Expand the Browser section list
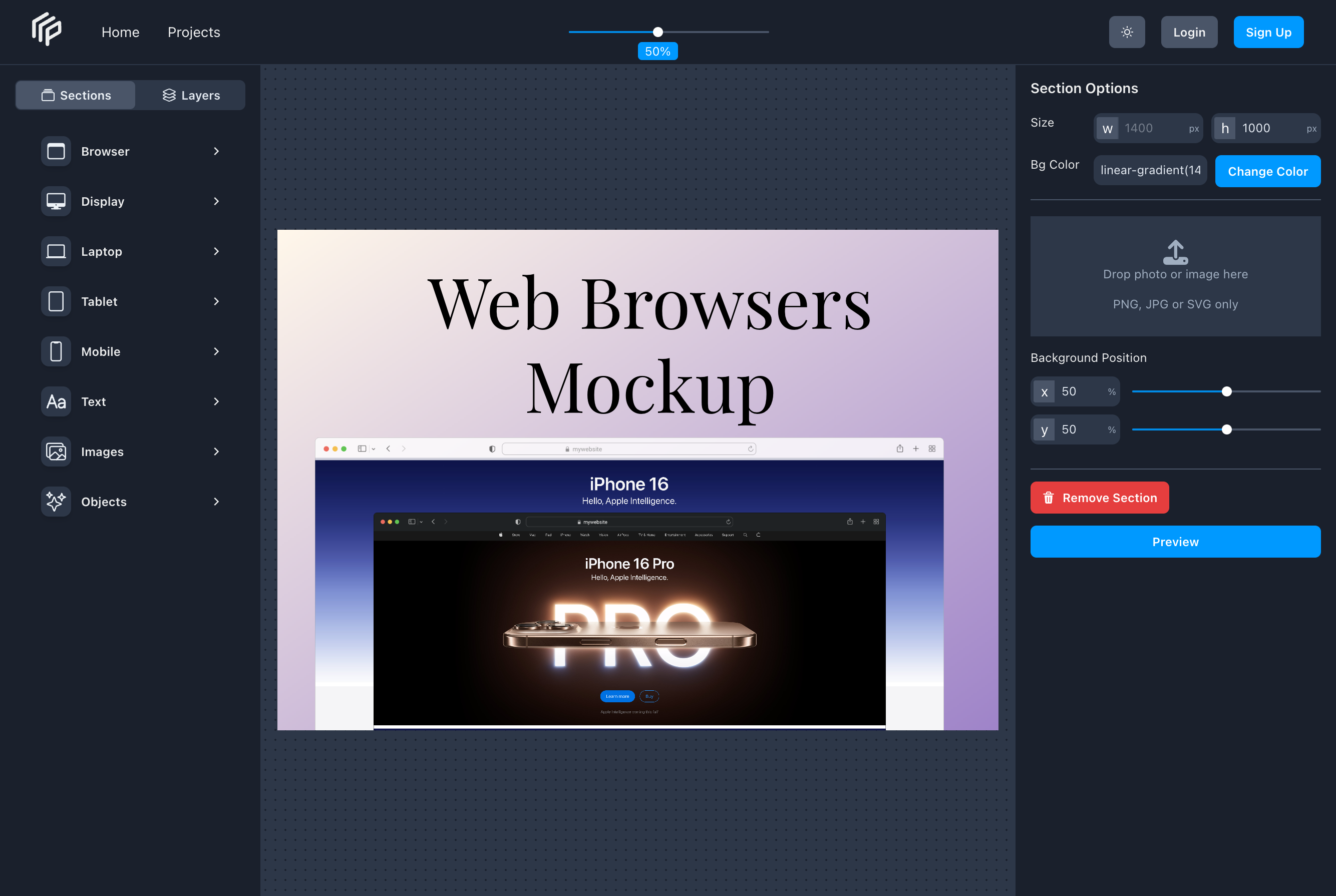Viewport: 1336px width, 896px height. point(216,152)
